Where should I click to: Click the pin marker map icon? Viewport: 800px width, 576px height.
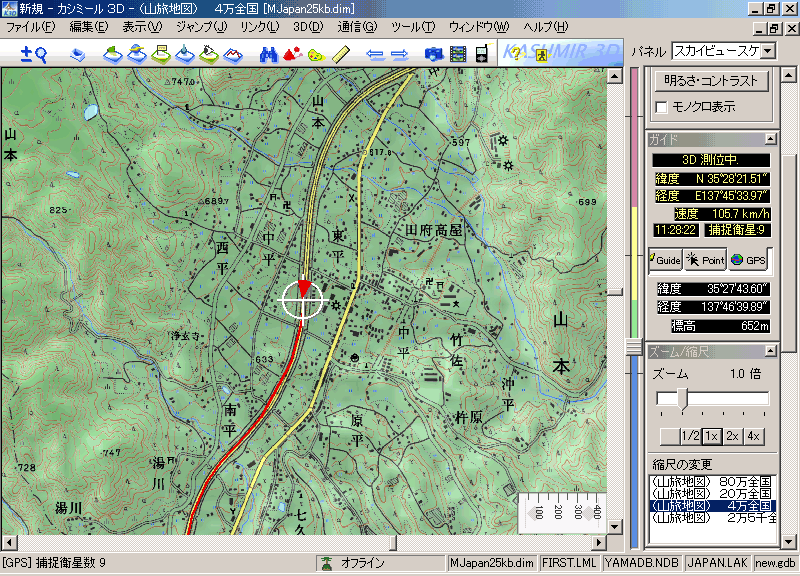tap(184, 54)
